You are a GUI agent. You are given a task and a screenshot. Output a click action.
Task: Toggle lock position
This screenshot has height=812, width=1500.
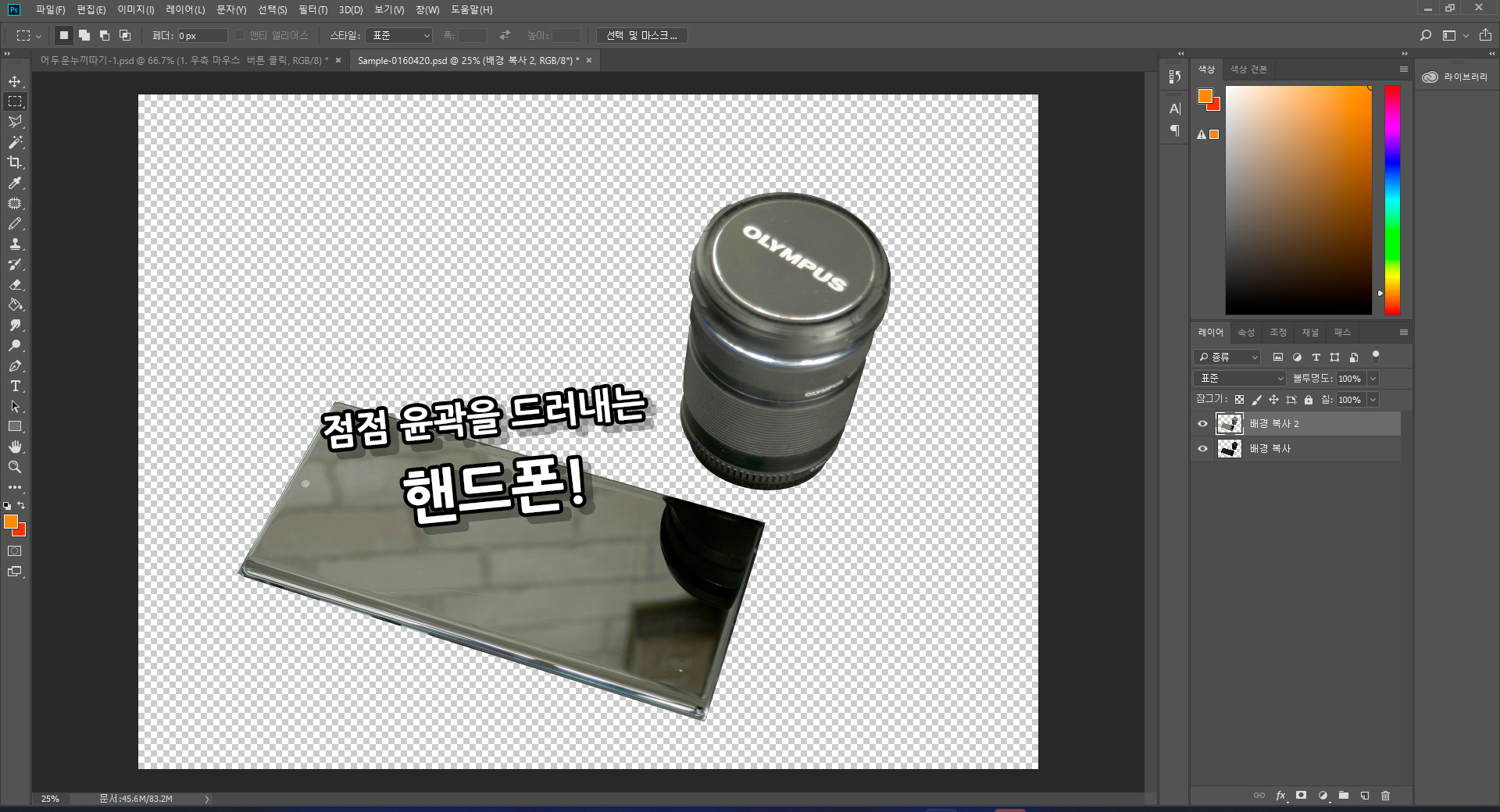[x=1273, y=400]
